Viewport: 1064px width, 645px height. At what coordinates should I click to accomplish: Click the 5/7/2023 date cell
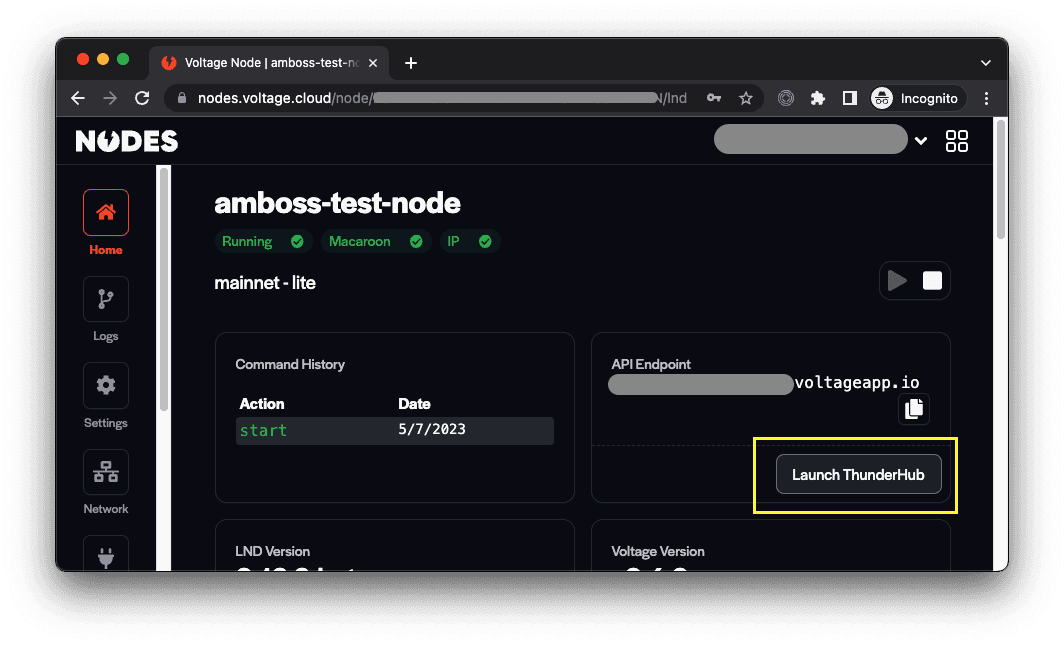pyautogui.click(x=432, y=429)
